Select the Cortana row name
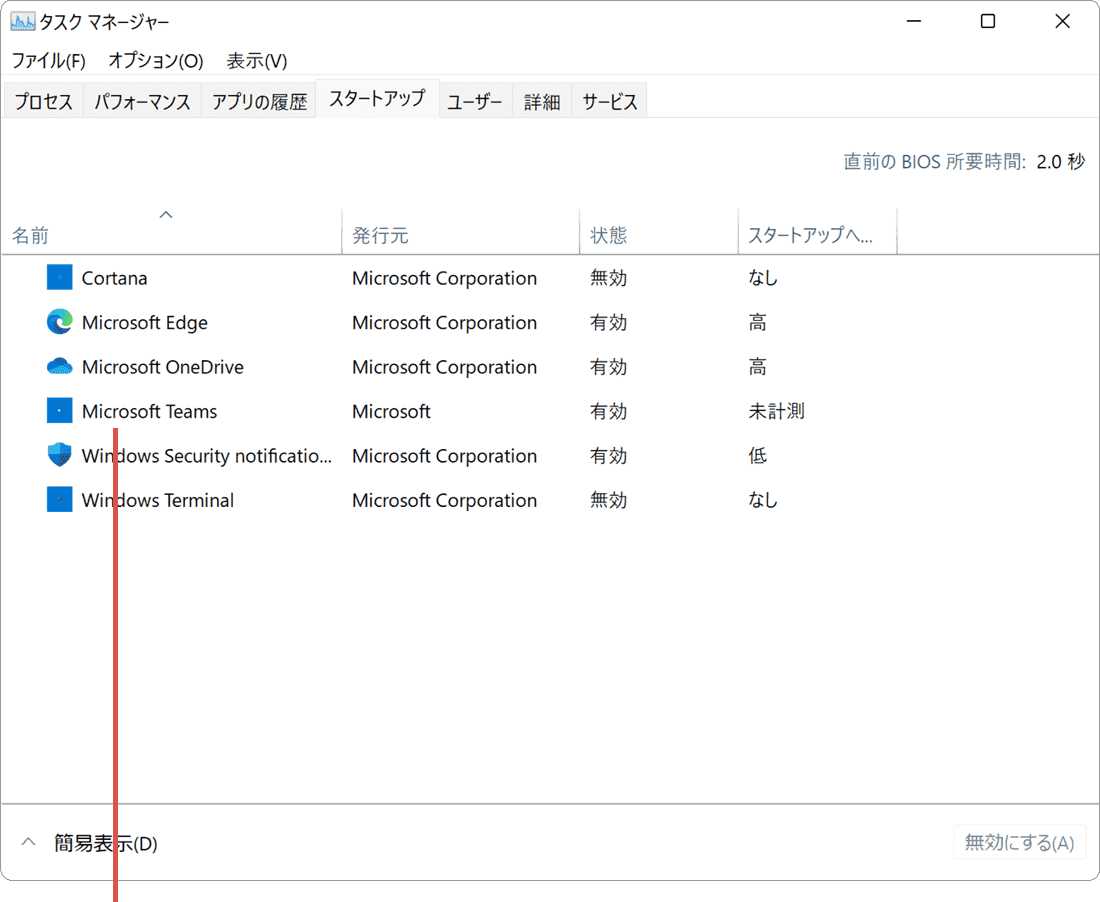This screenshot has width=1100, height=902. pos(114,278)
